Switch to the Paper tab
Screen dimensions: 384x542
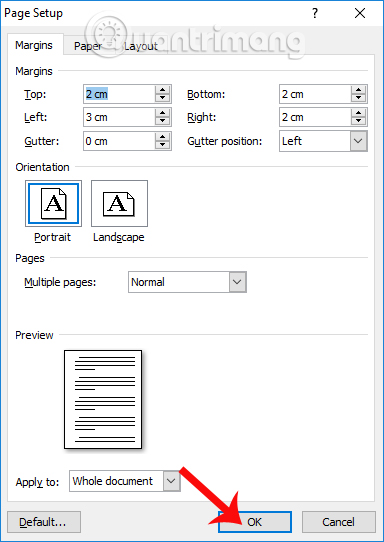click(x=88, y=46)
